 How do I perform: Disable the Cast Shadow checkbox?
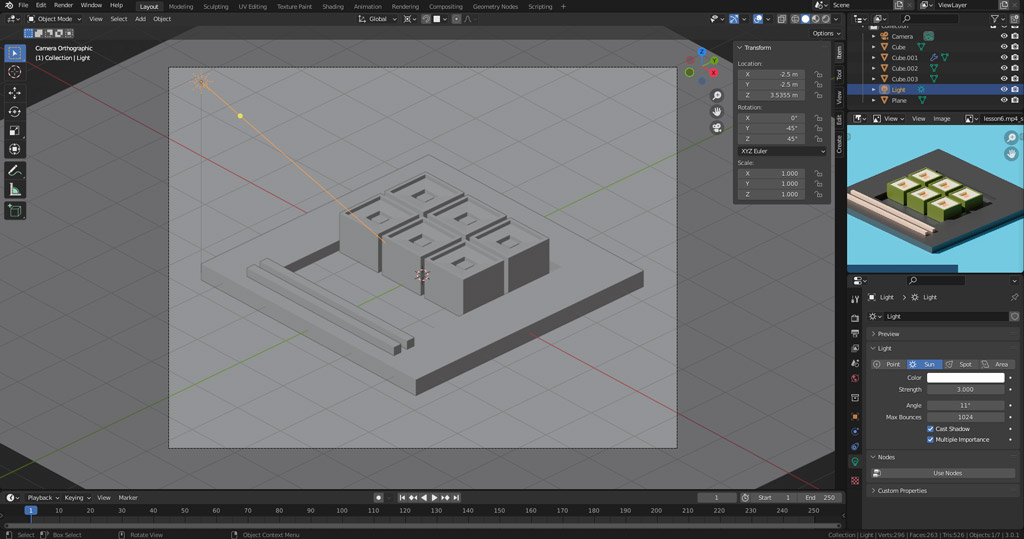(931, 429)
